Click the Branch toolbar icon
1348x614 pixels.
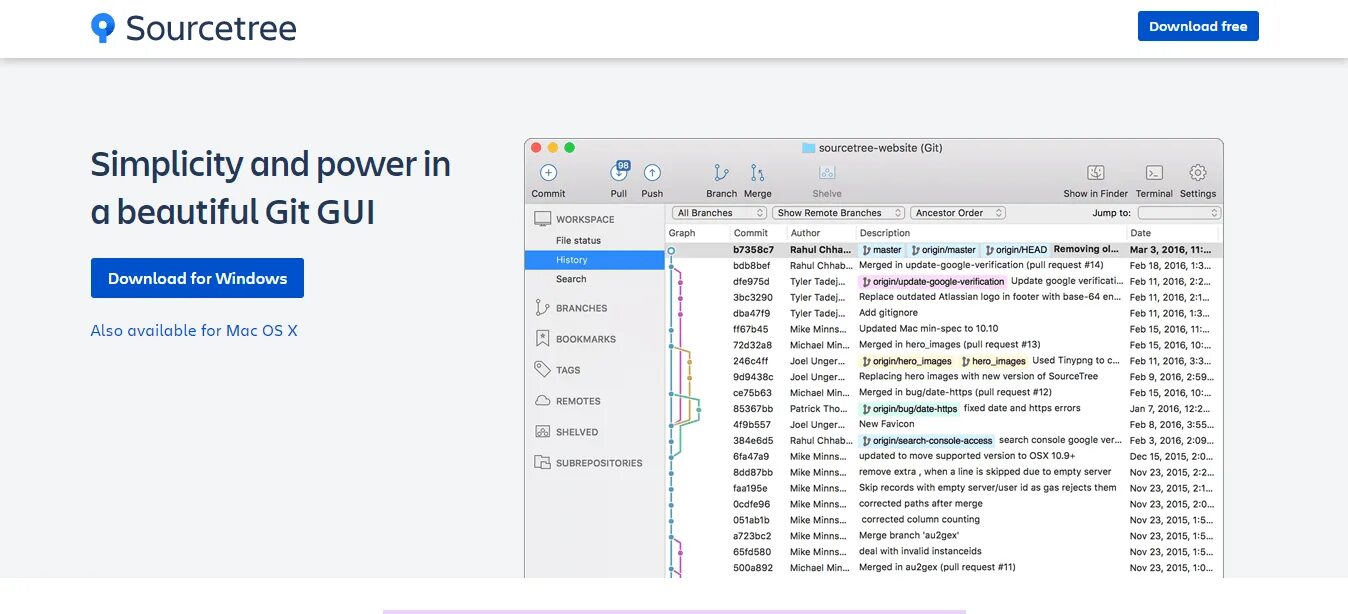(x=721, y=173)
